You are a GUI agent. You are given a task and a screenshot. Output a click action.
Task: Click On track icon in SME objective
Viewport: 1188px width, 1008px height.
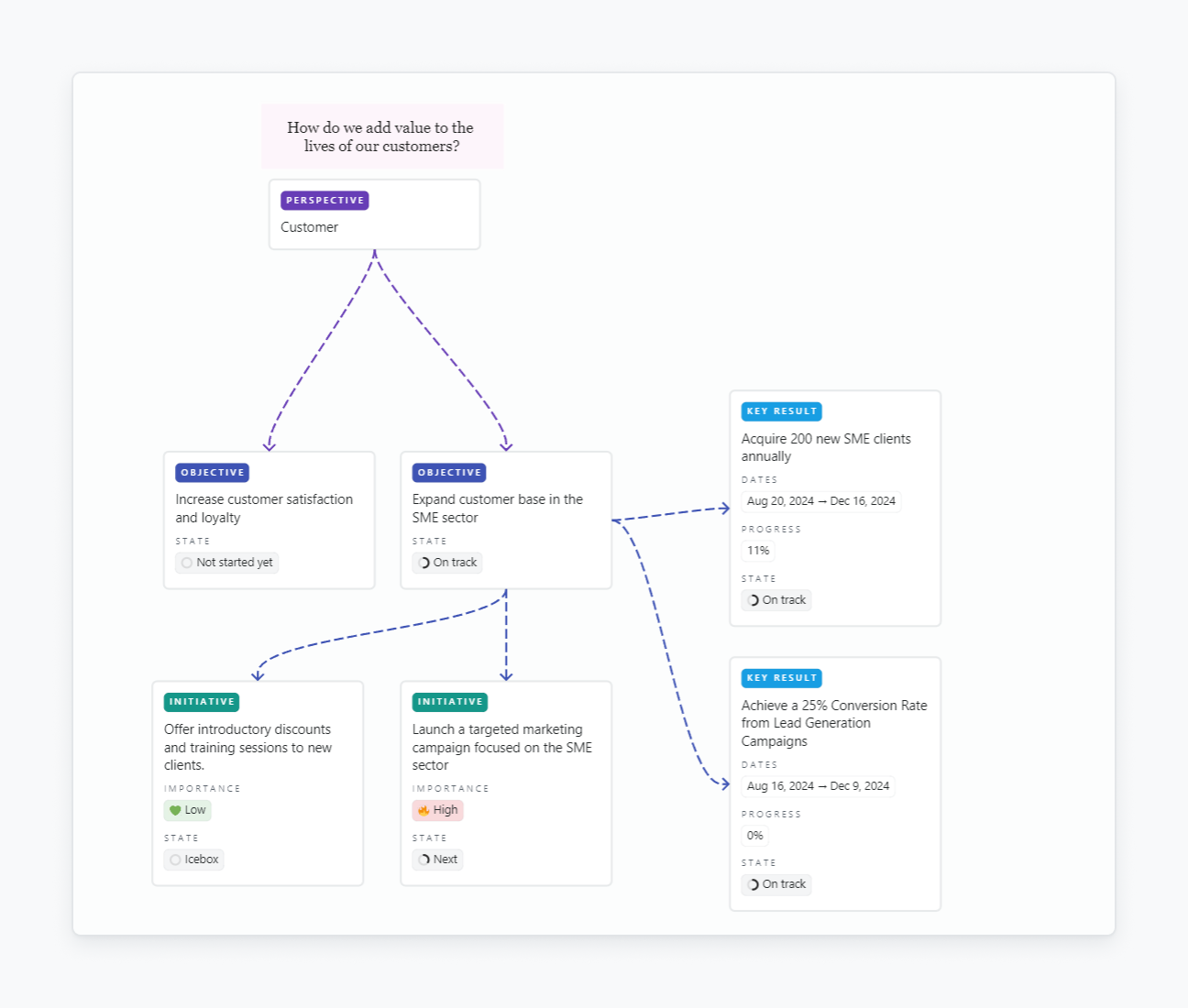(423, 563)
